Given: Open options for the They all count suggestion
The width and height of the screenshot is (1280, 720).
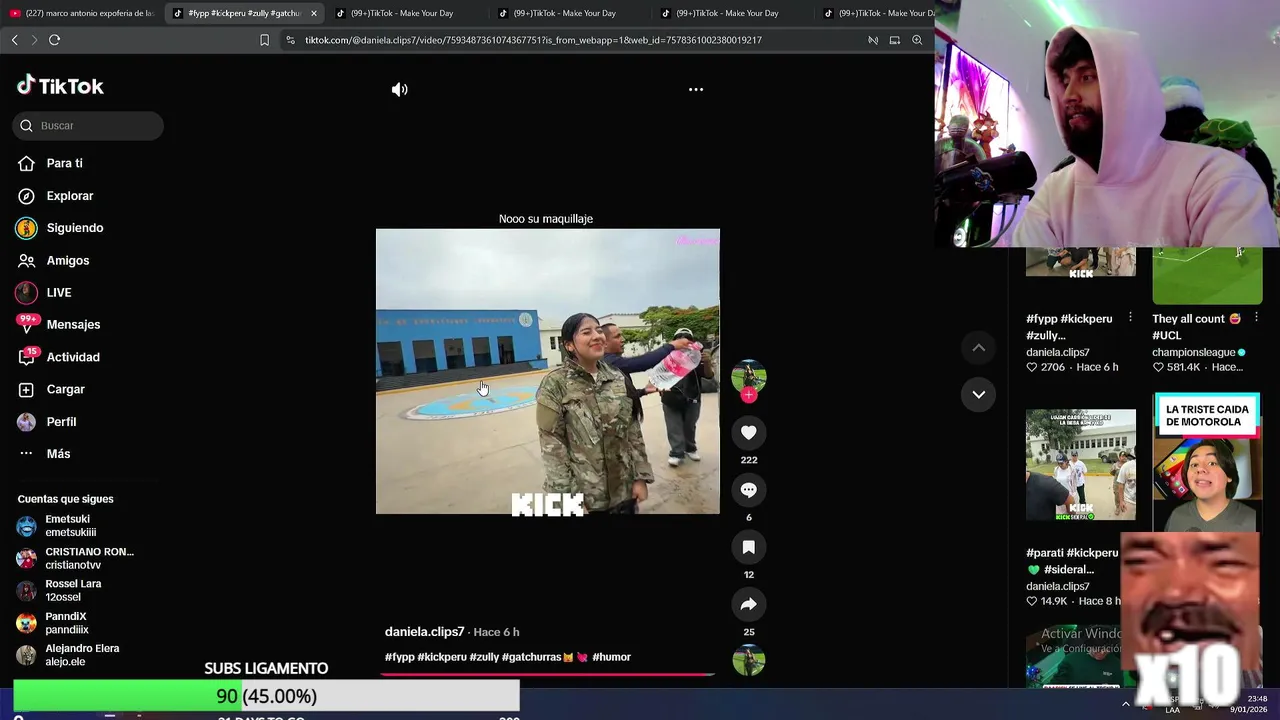Looking at the screenshot, I should pyautogui.click(x=1256, y=318).
